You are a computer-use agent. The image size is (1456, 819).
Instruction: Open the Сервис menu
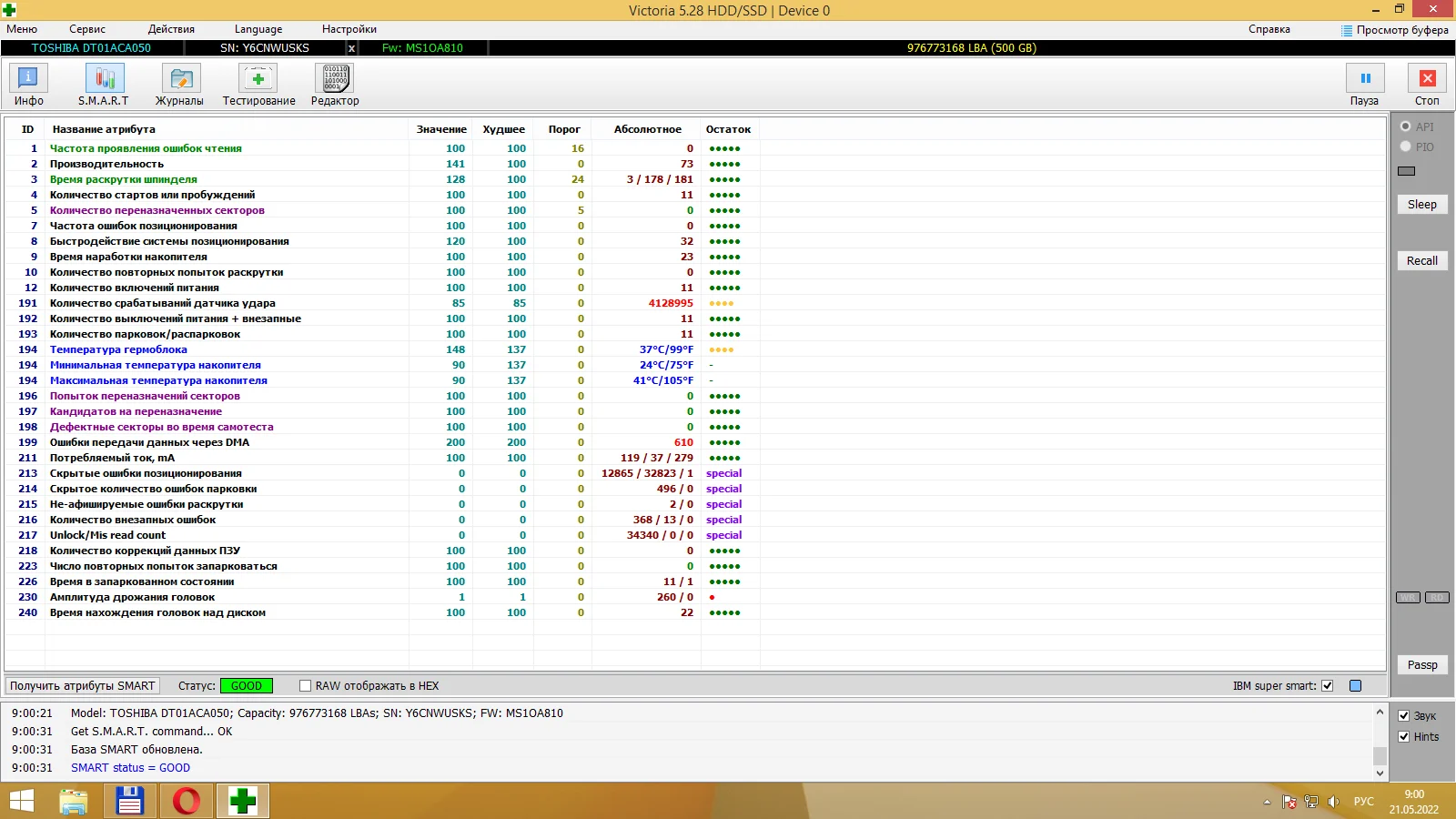[x=87, y=29]
